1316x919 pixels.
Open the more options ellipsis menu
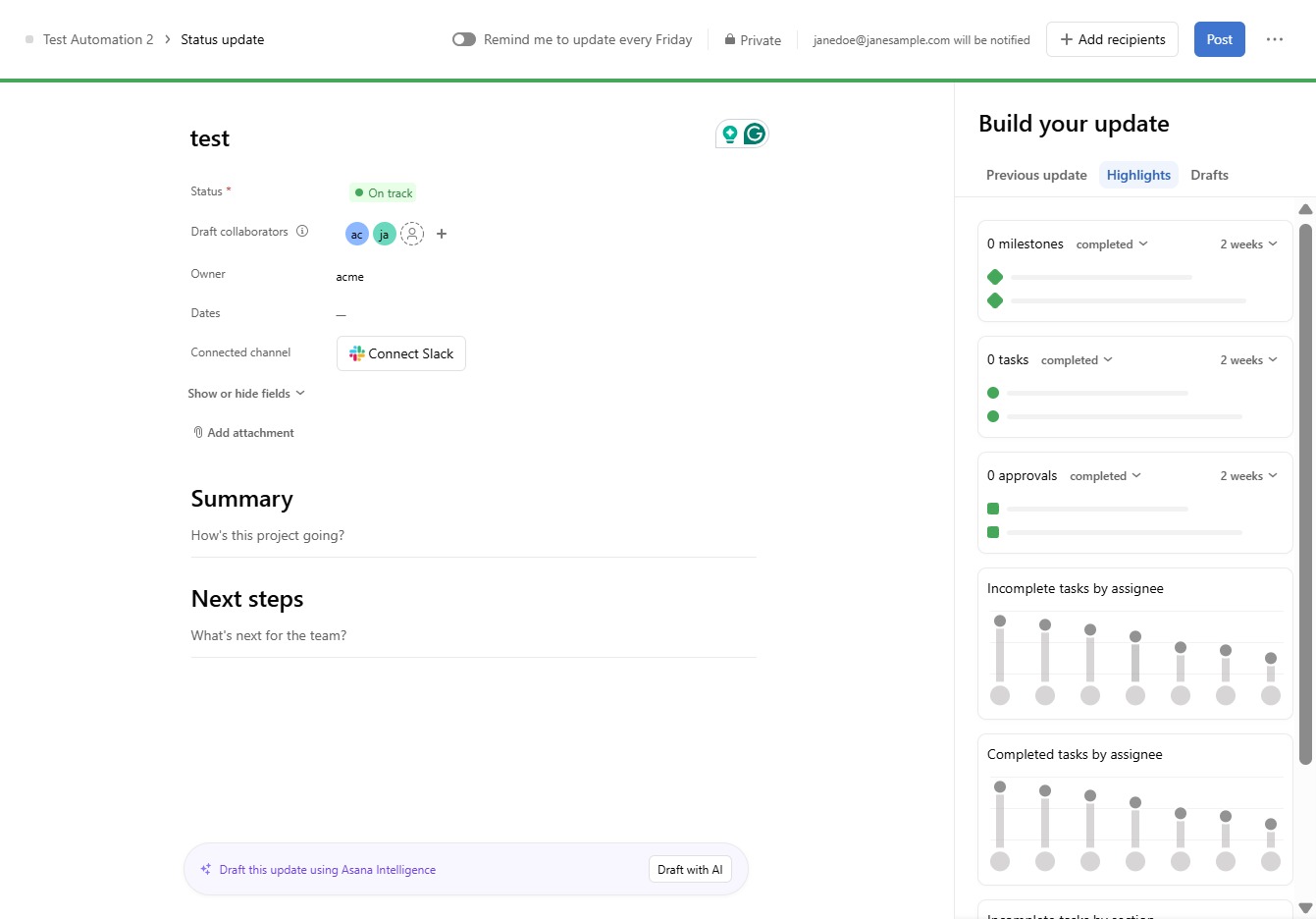pyautogui.click(x=1275, y=39)
